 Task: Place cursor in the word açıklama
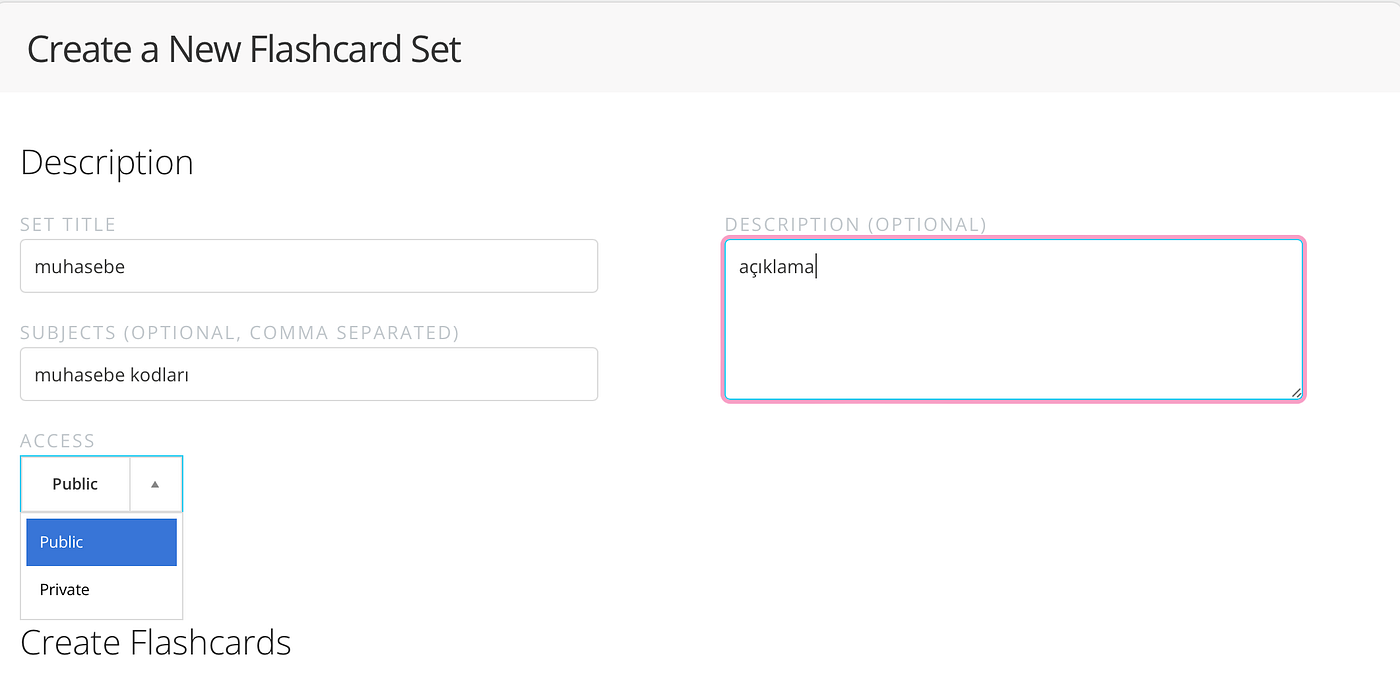(777, 268)
